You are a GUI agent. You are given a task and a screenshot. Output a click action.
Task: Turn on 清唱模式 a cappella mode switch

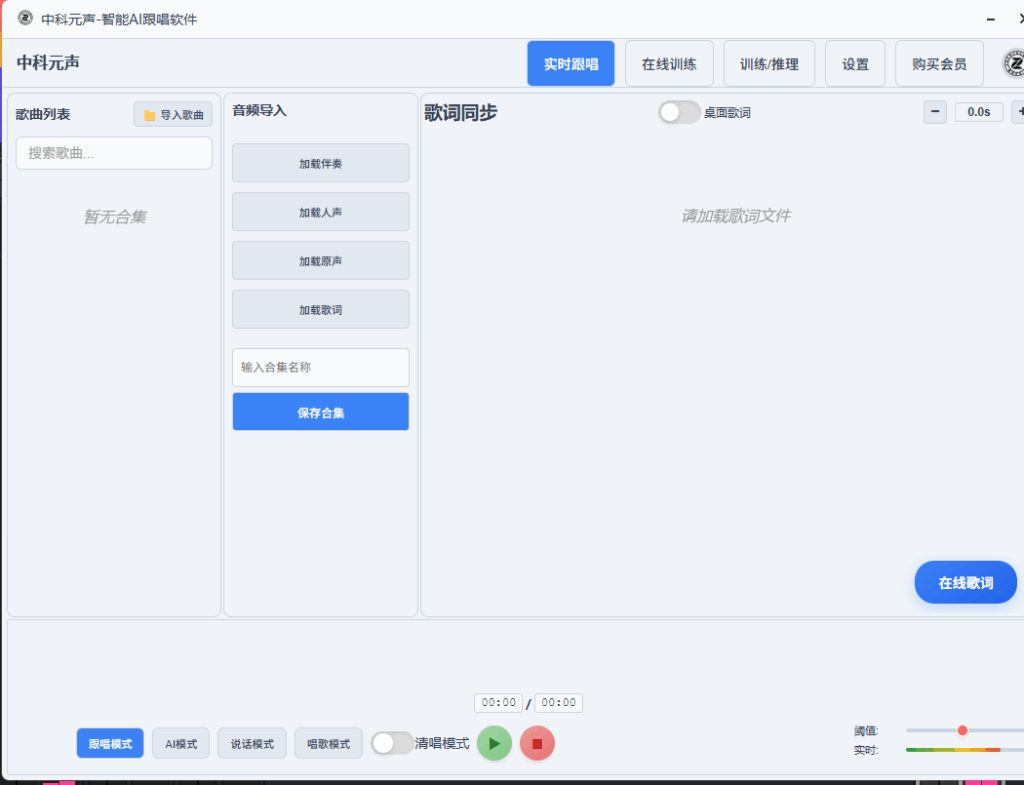click(x=392, y=743)
